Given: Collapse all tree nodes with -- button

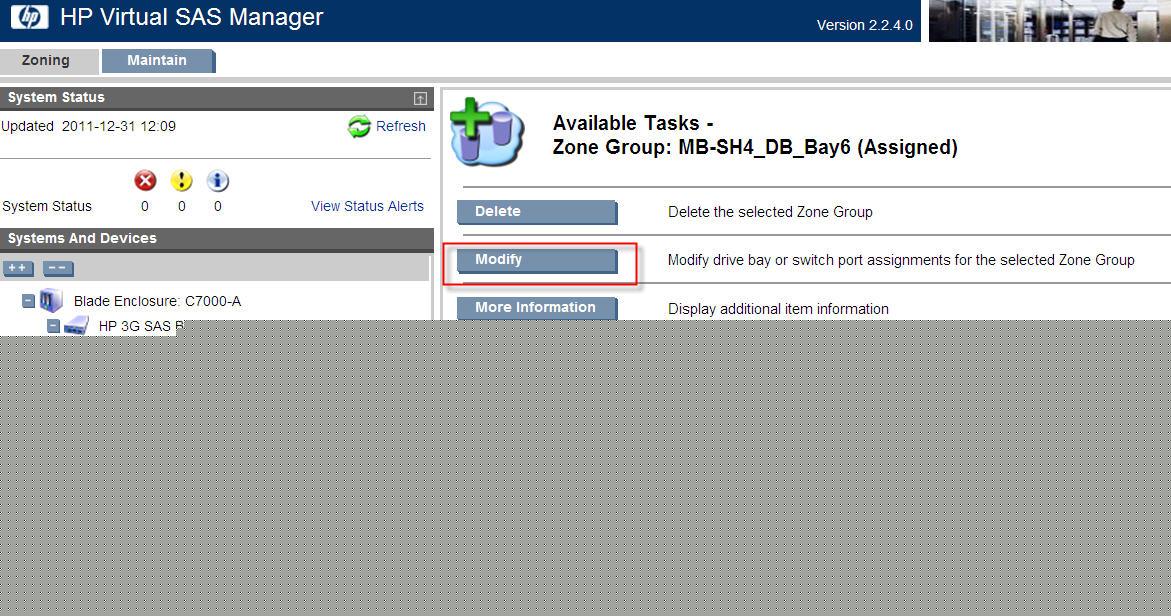Looking at the screenshot, I should (x=58, y=268).
